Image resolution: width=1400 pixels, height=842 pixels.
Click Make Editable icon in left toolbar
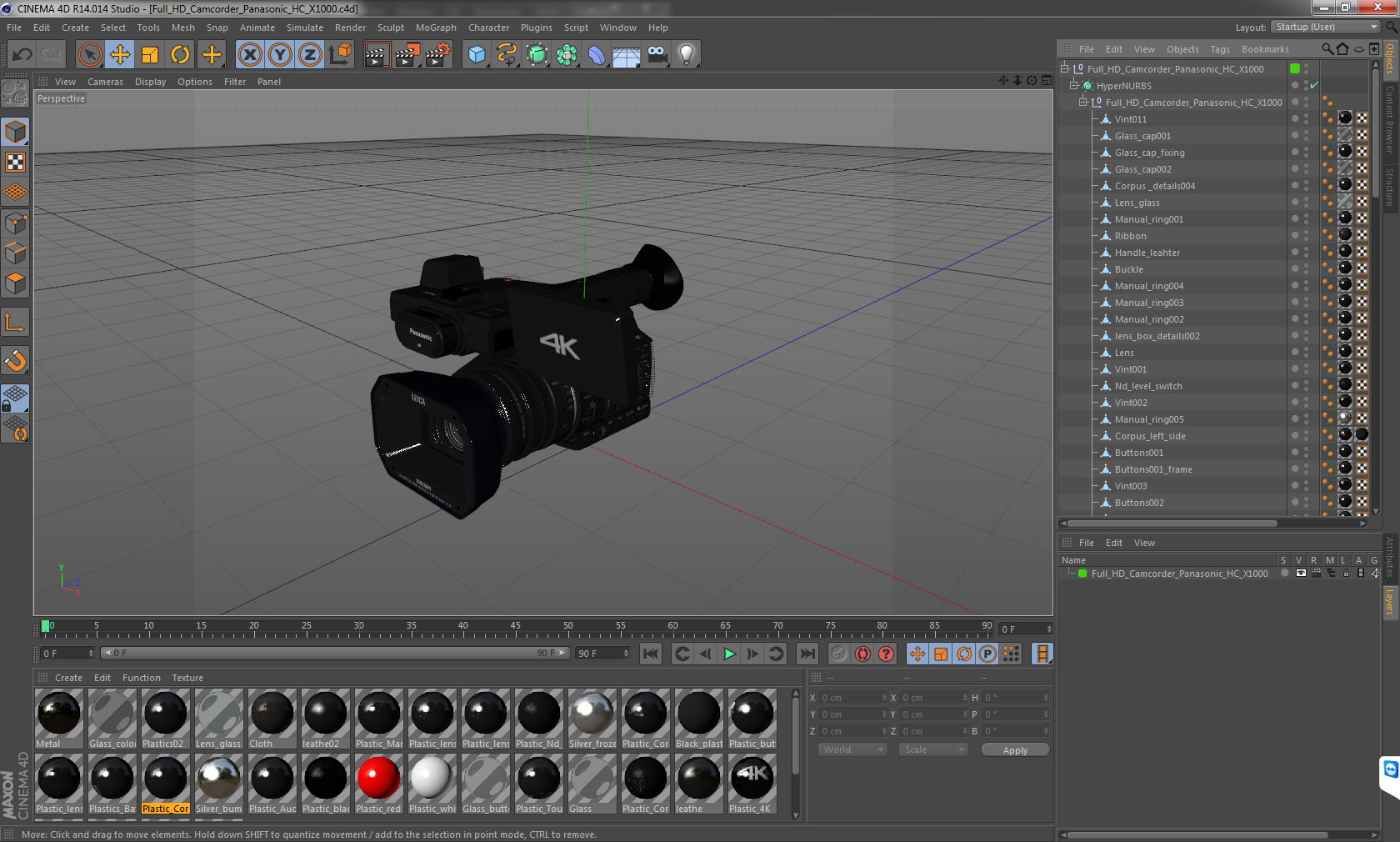[15, 93]
